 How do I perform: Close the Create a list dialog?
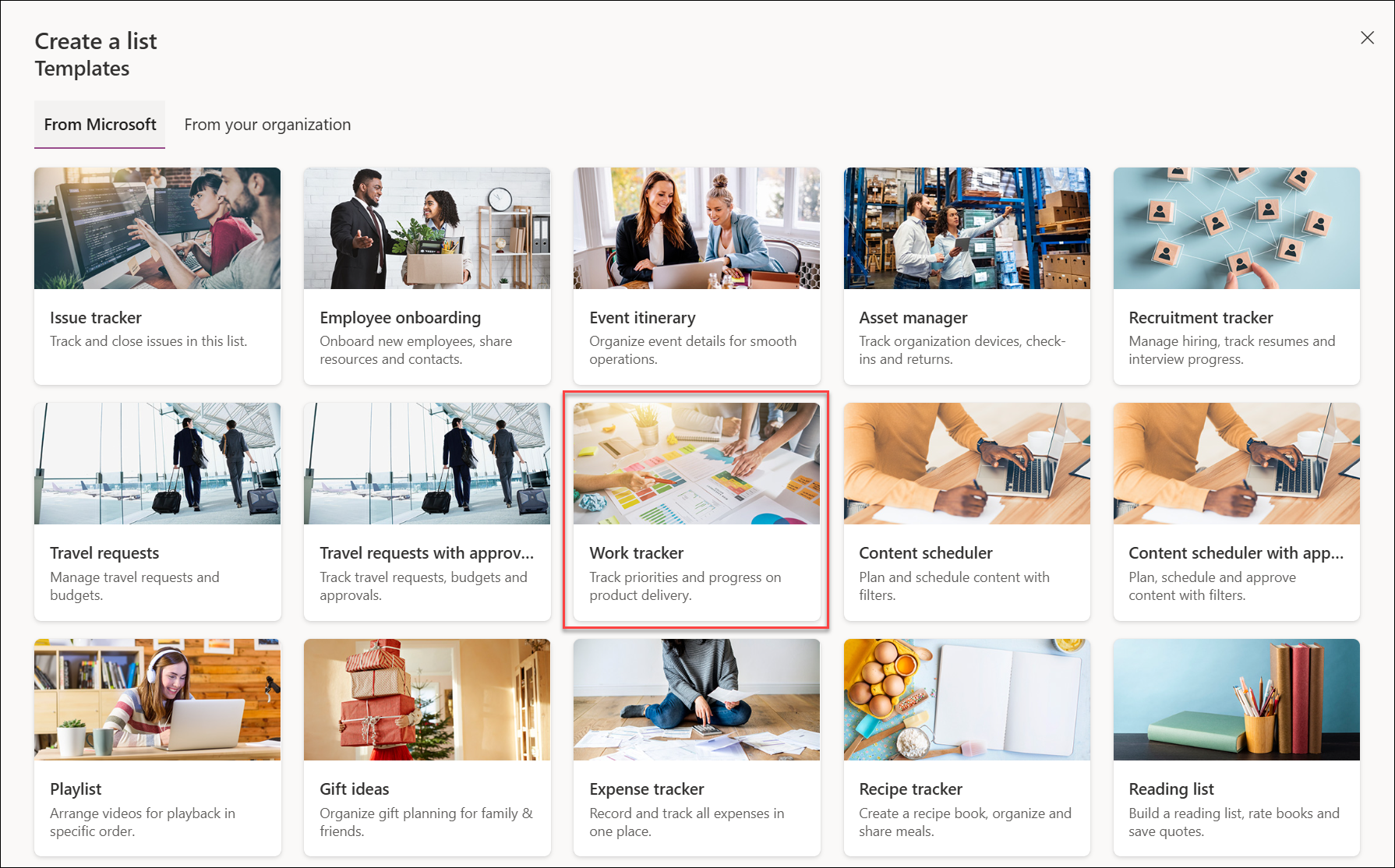coord(1367,37)
